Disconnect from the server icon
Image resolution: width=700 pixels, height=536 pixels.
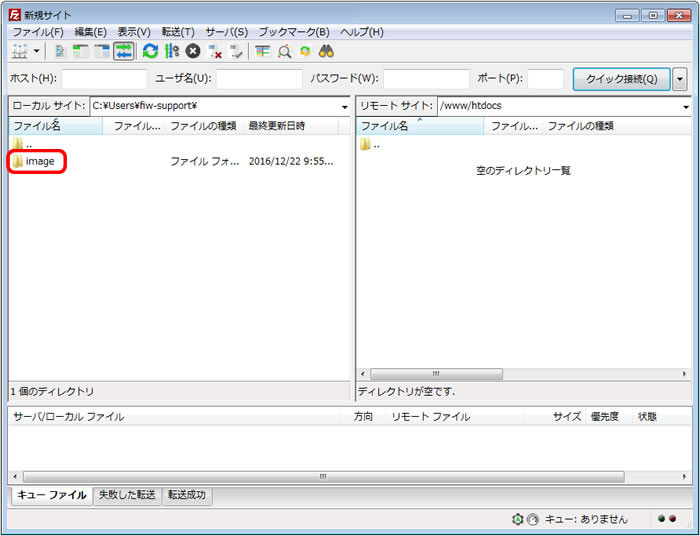(x=215, y=52)
